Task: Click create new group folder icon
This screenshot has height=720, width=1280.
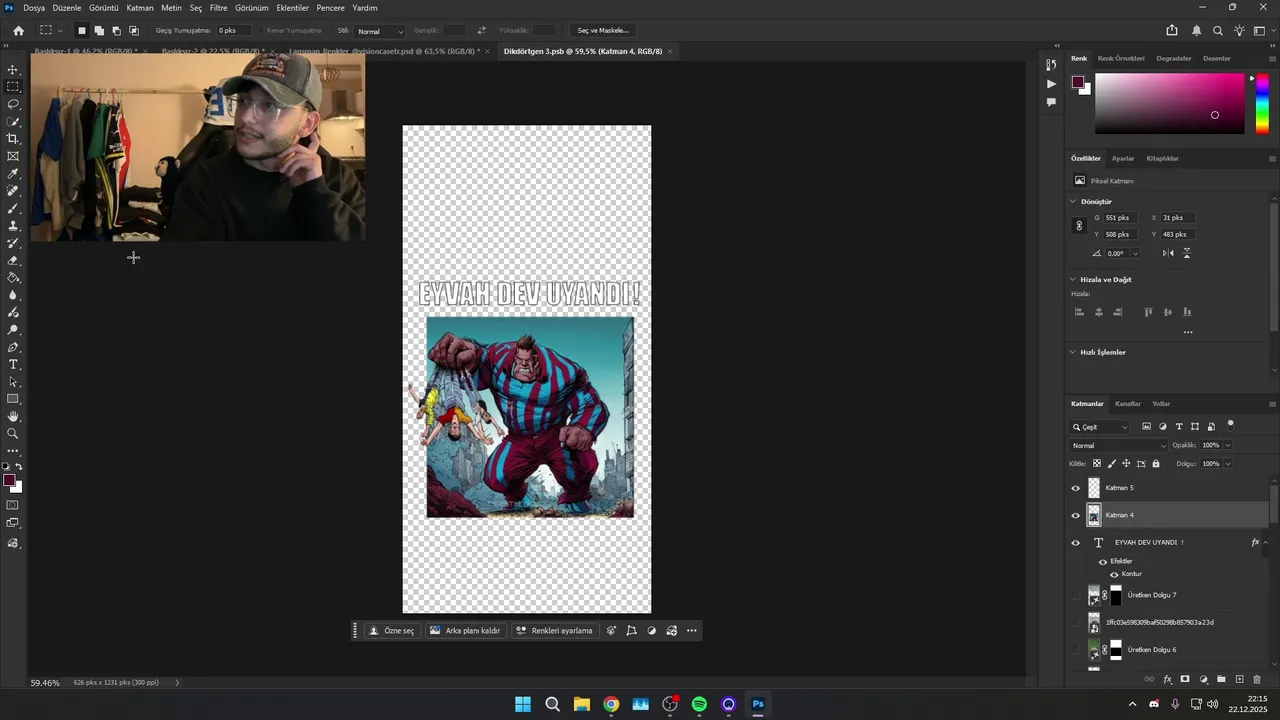Action: 1221,679
